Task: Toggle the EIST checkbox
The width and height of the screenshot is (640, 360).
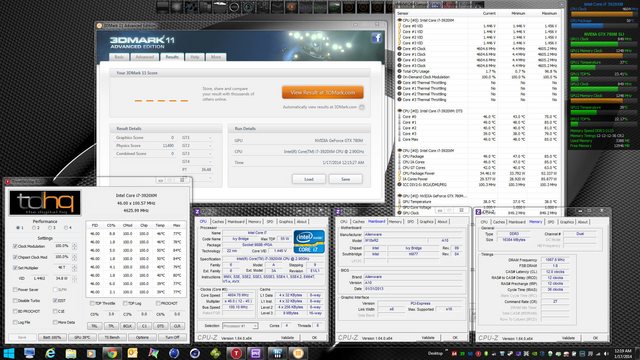Action: [x=55, y=300]
